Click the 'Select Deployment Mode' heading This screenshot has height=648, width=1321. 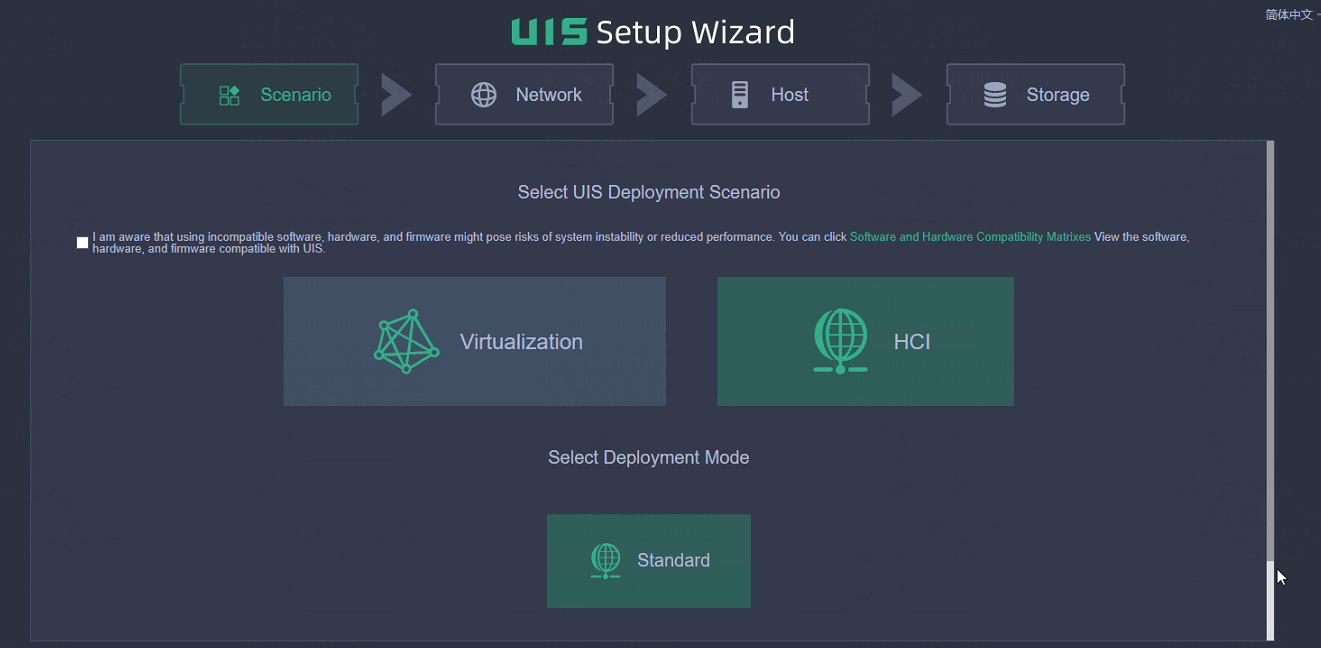(649, 457)
